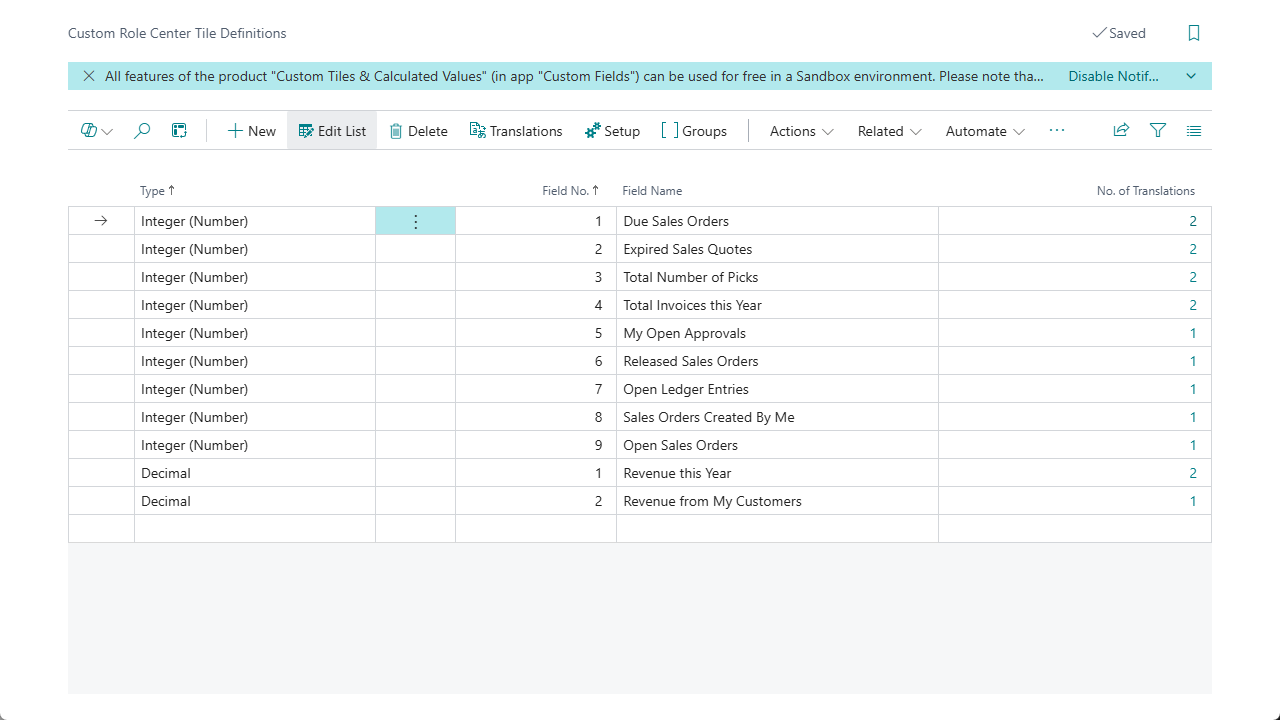Open the Copilot icon dropdown
Image resolution: width=1280 pixels, height=720 pixels.
coord(97,131)
